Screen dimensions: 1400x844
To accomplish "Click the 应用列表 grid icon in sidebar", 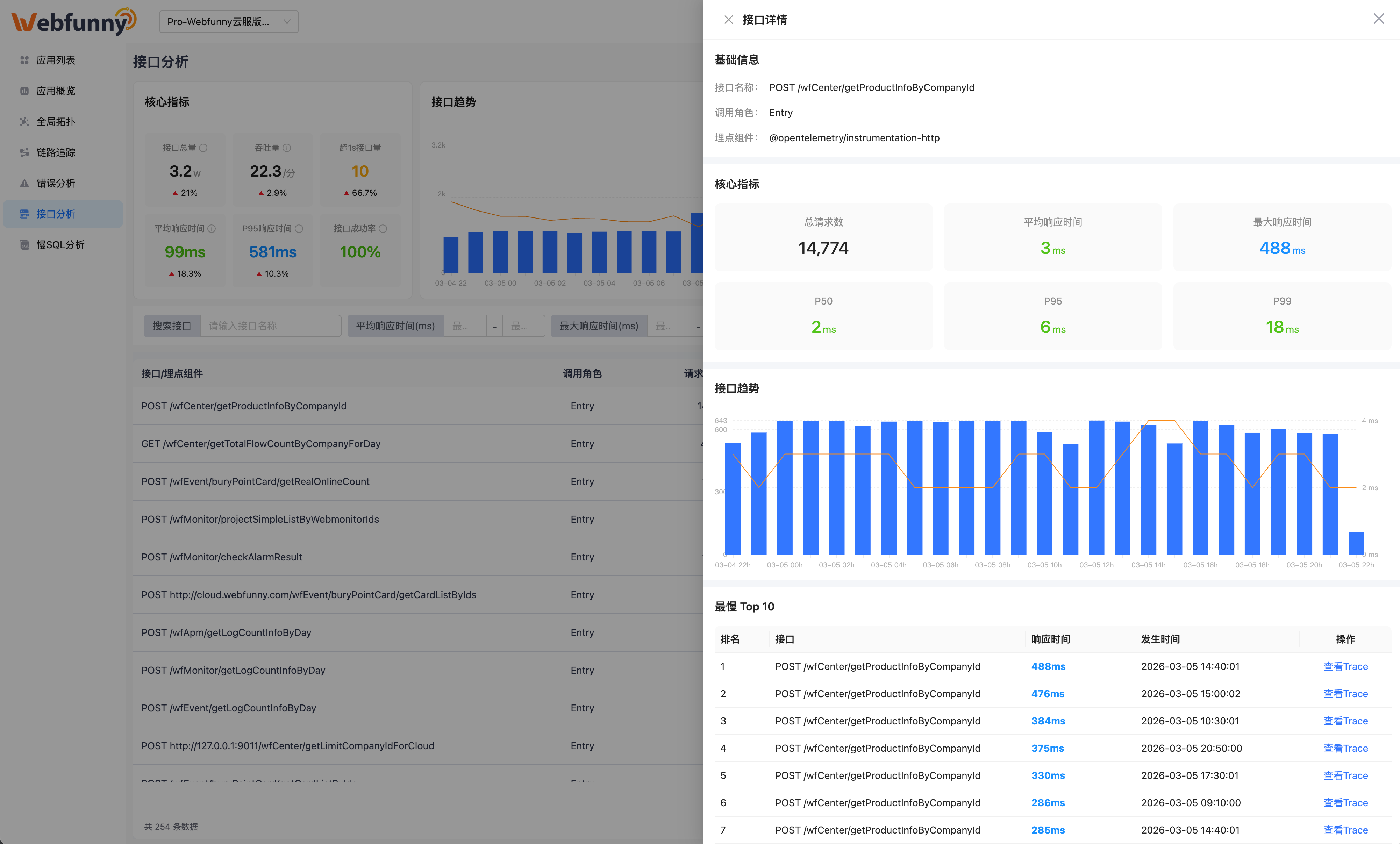I will point(24,60).
